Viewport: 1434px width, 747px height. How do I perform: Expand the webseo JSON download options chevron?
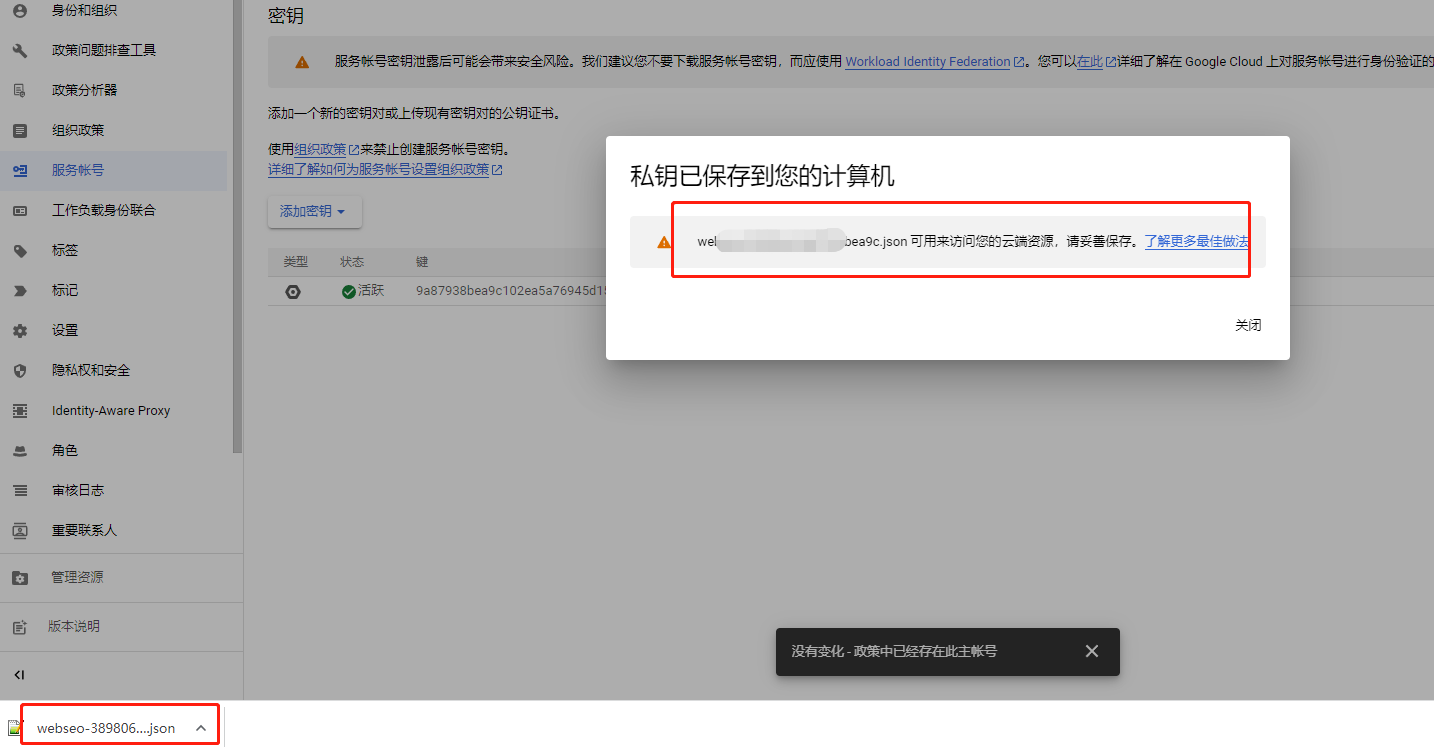click(x=201, y=728)
